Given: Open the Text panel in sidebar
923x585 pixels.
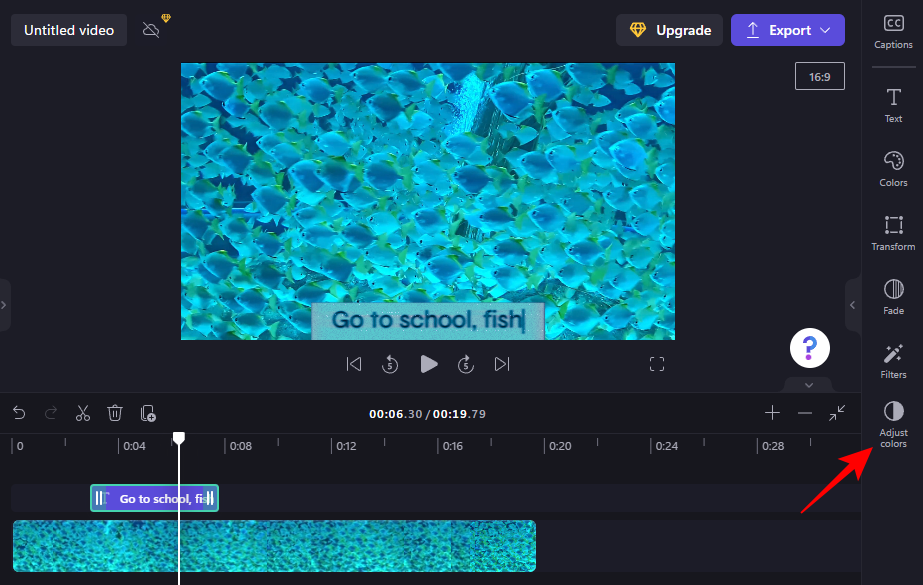Looking at the screenshot, I should [893, 105].
